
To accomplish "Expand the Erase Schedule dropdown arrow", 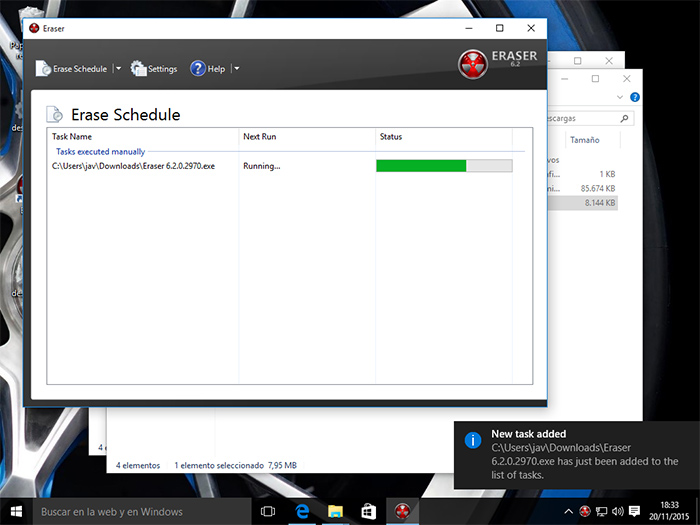I will tap(118, 69).
